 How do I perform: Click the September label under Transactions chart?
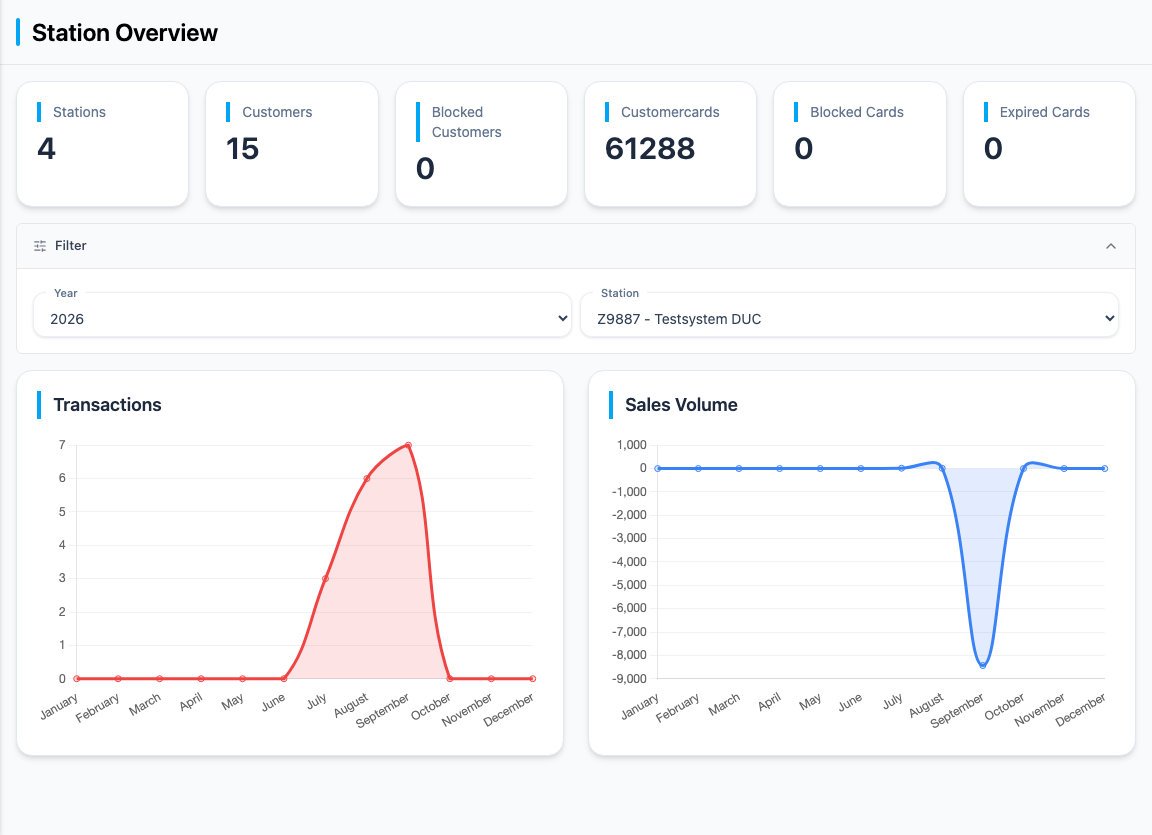[383, 711]
